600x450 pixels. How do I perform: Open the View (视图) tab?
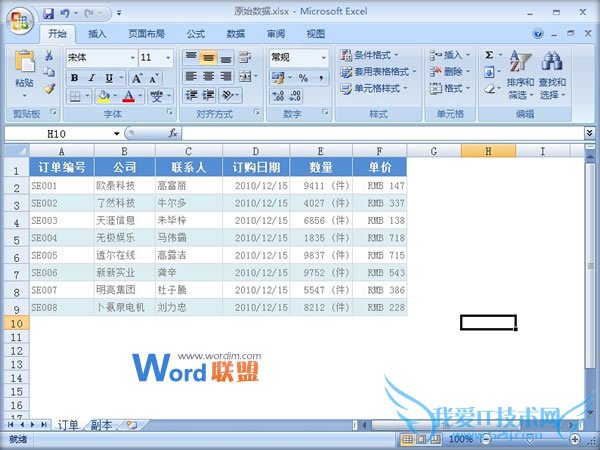click(316, 34)
